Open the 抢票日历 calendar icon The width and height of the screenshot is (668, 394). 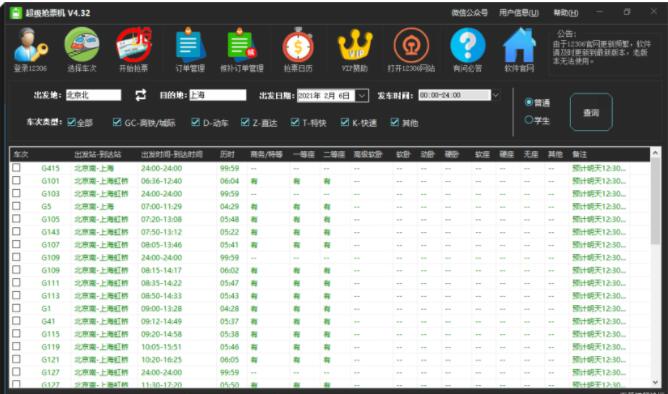[x=298, y=49]
